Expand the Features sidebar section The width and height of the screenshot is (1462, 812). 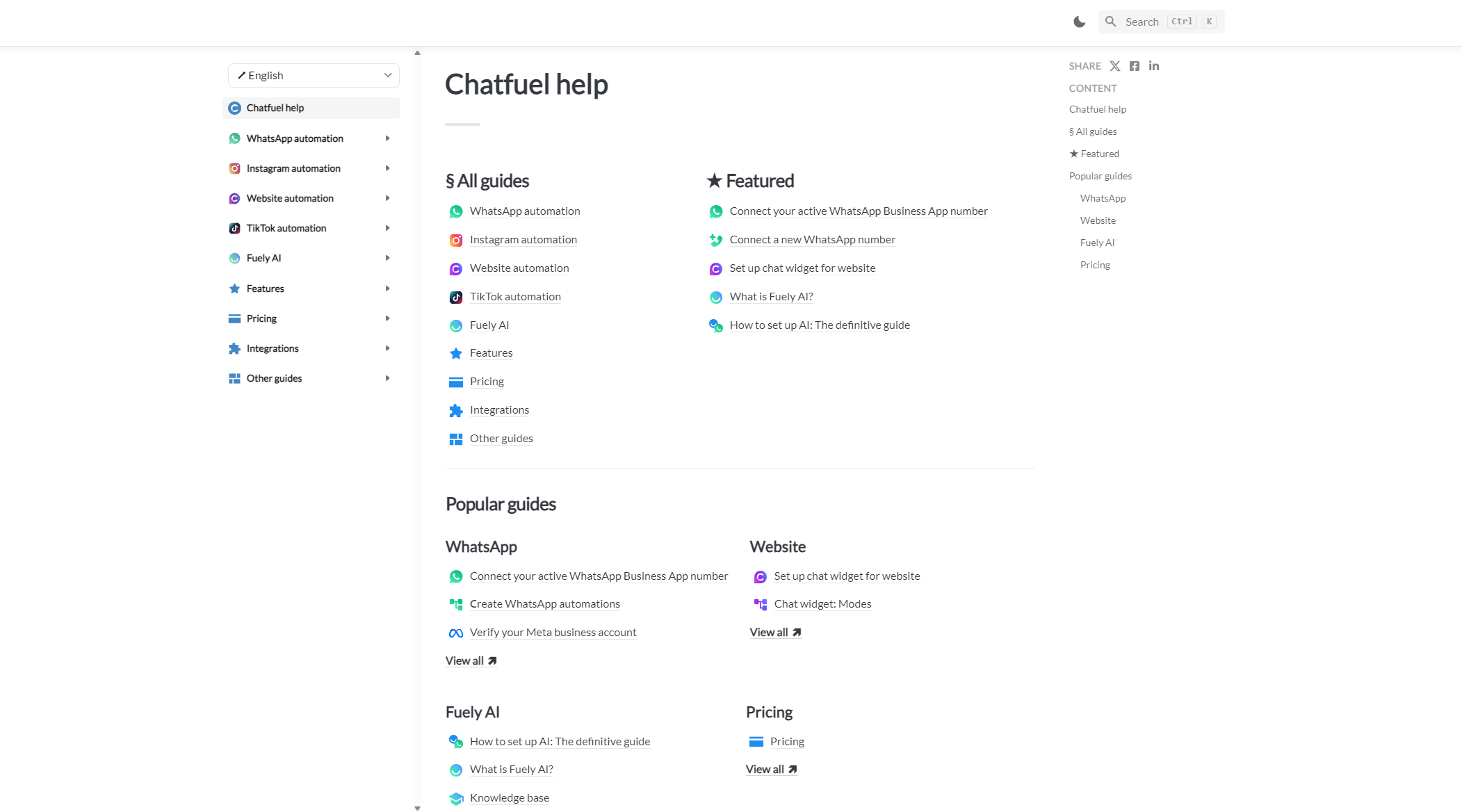(x=387, y=289)
